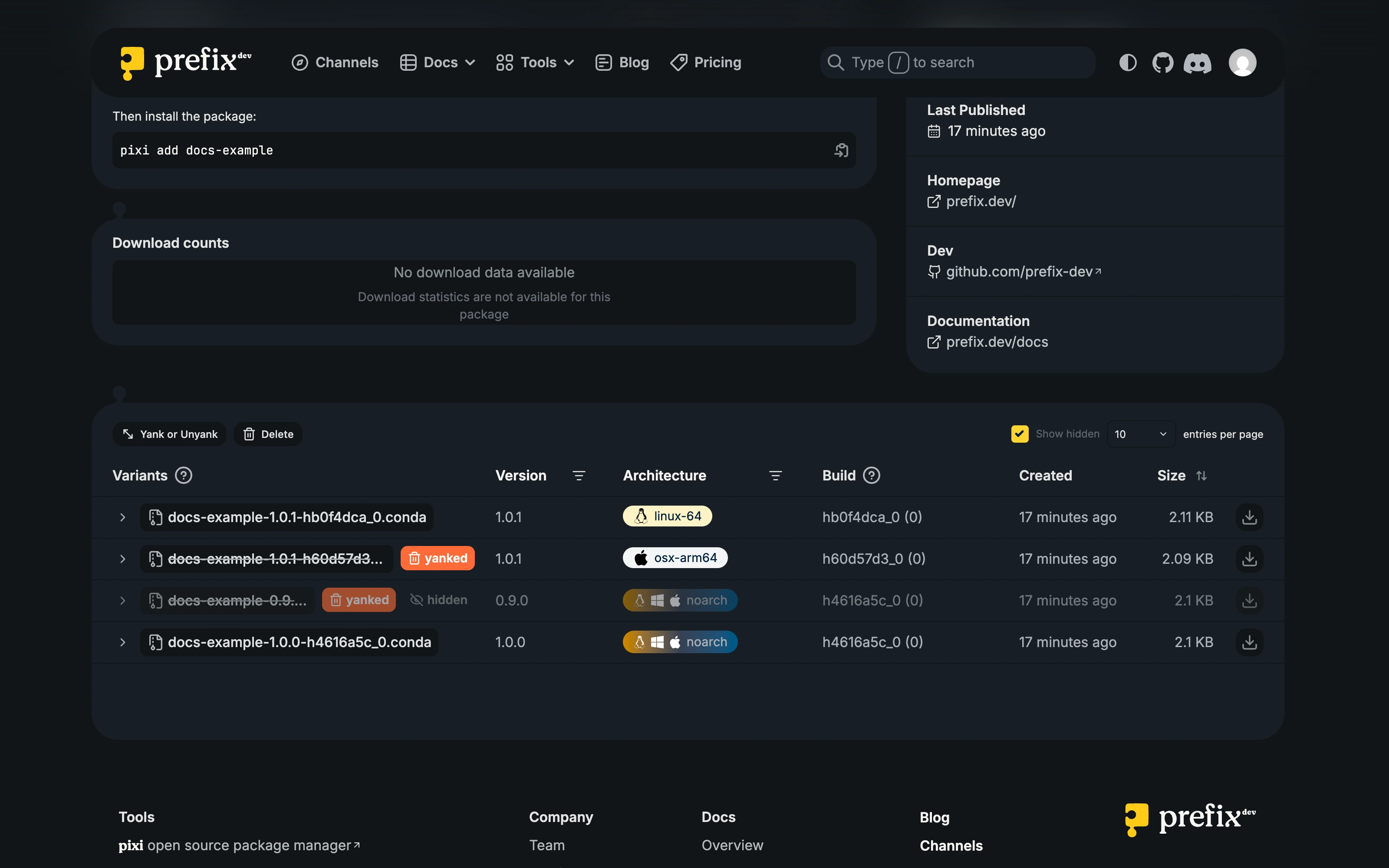This screenshot has height=868, width=1389.
Task: Click the 2.09 KB size value
Action: tap(1188, 559)
